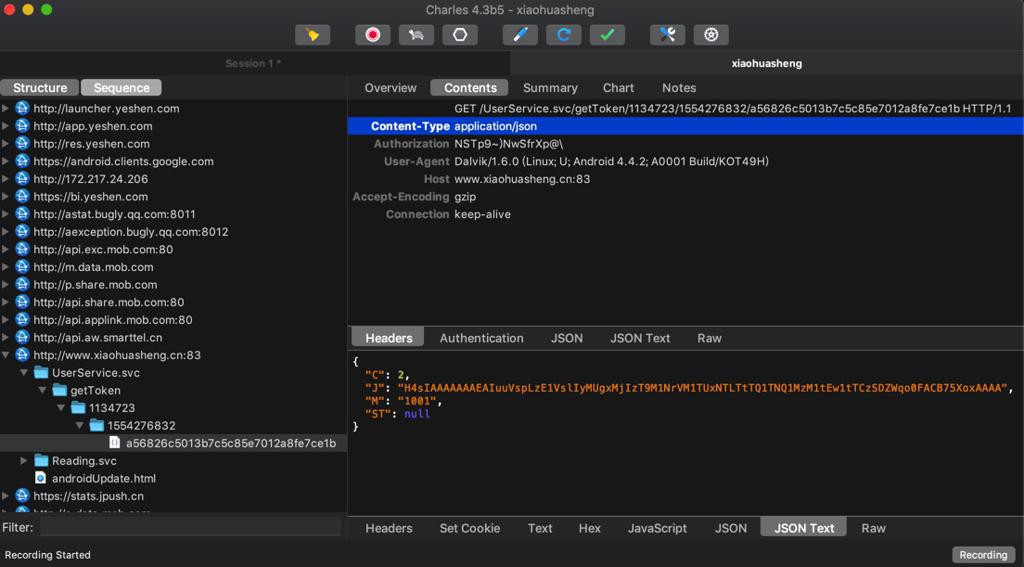Switch to the Sequence view
Viewport: 1024px width, 567px height.
[x=121, y=88]
